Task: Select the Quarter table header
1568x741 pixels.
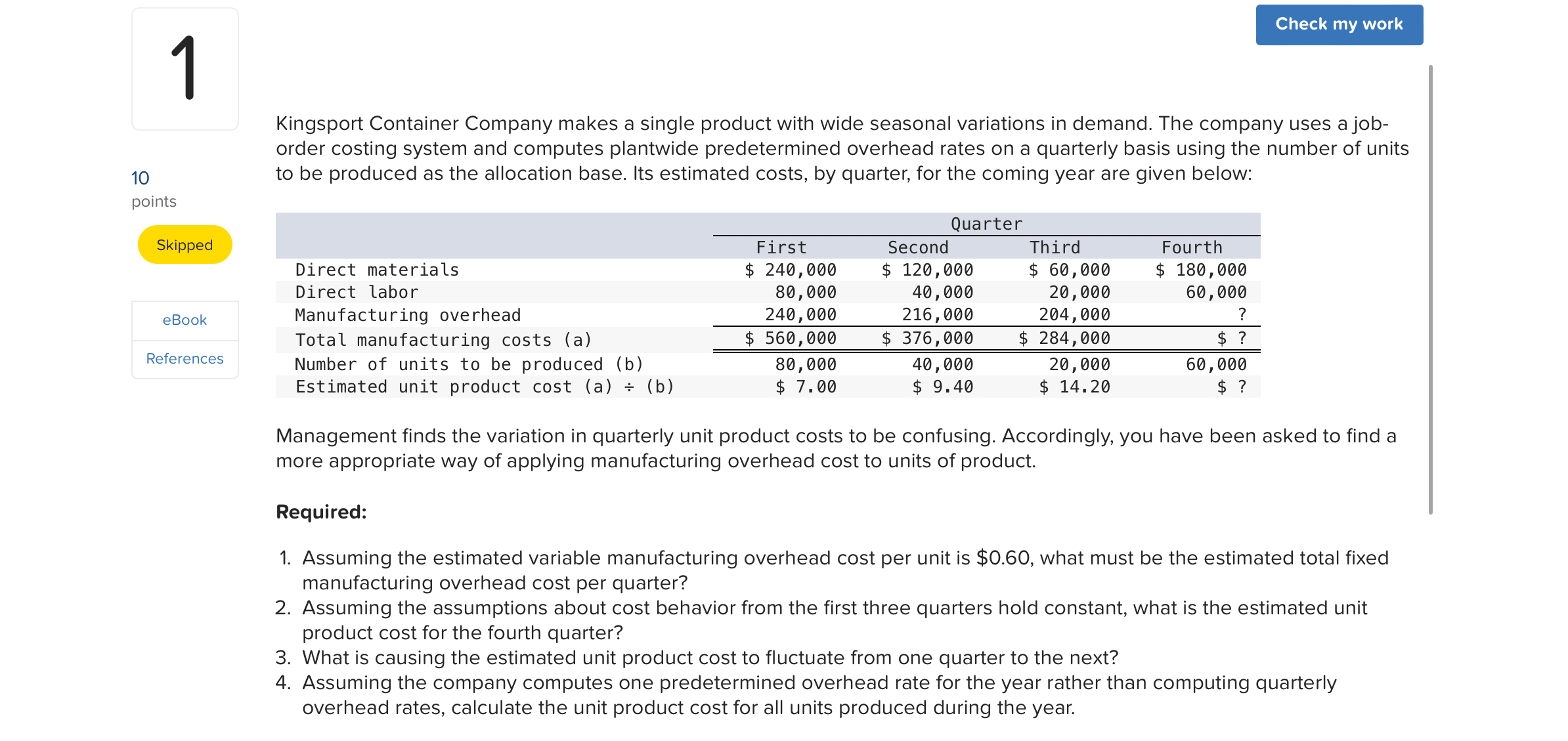Action: 986,223
